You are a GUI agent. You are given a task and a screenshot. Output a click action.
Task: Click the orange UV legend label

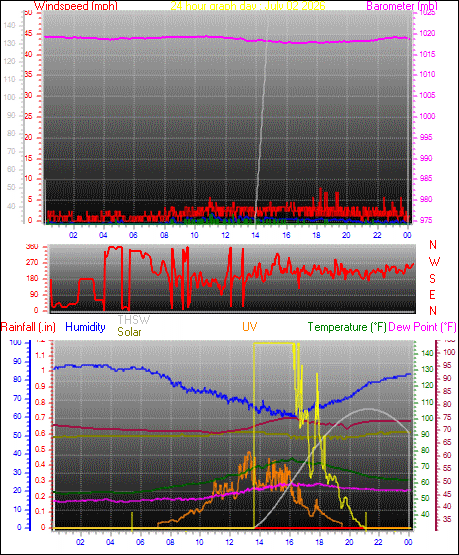pos(249,327)
